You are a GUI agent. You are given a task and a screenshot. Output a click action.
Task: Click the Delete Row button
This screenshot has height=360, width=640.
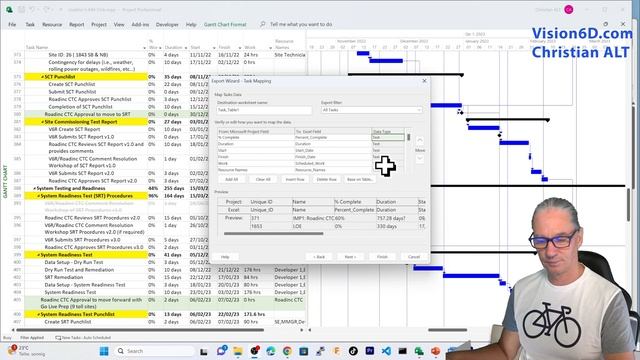pyautogui.click(x=327, y=180)
